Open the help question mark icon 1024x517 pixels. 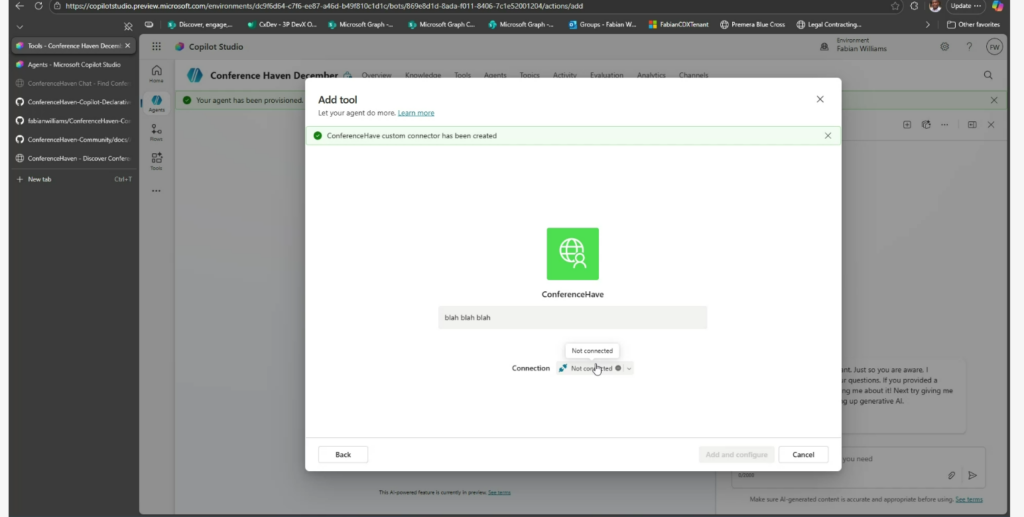point(969,46)
